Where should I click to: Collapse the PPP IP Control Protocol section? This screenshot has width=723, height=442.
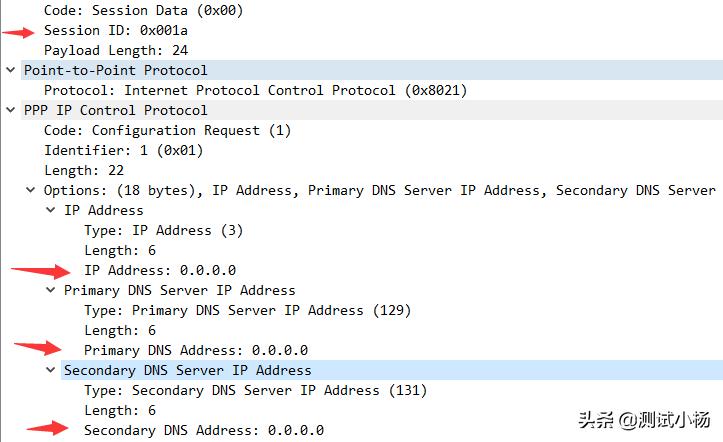pyautogui.click(x=11, y=110)
